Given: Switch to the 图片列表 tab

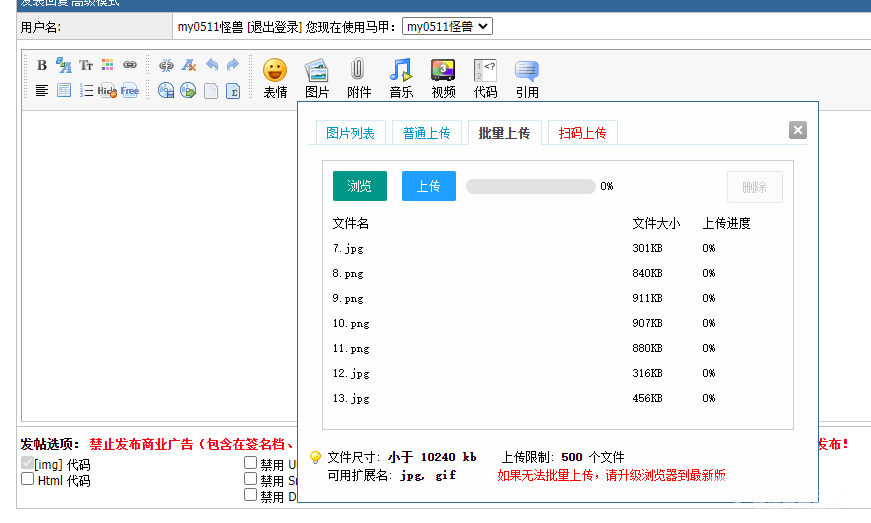Looking at the screenshot, I should 350,133.
